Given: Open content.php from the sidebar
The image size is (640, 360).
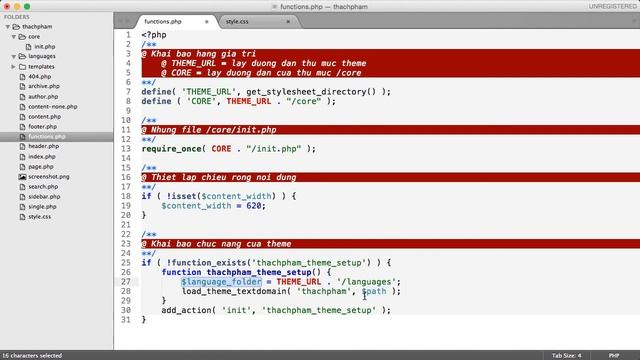Looking at the screenshot, I should pyautogui.click(x=44, y=117).
